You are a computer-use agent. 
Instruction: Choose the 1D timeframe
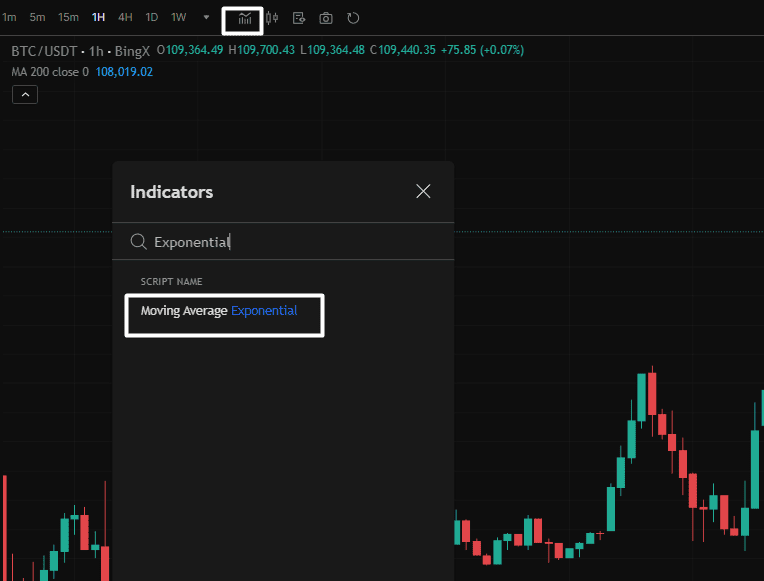[152, 17]
